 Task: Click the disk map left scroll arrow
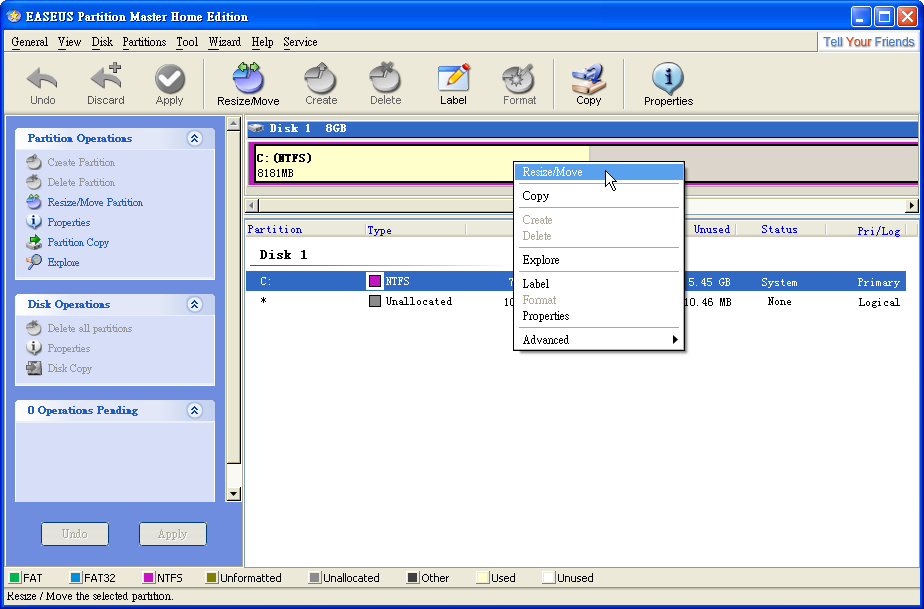(252, 206)
